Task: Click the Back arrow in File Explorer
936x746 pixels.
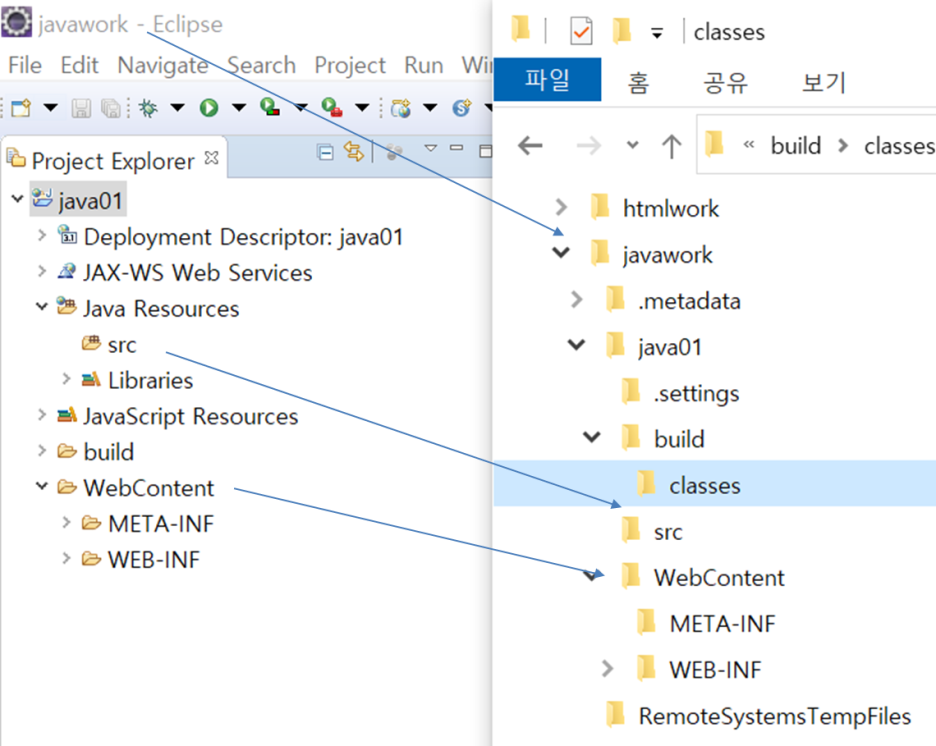Action: click(530, 145)
